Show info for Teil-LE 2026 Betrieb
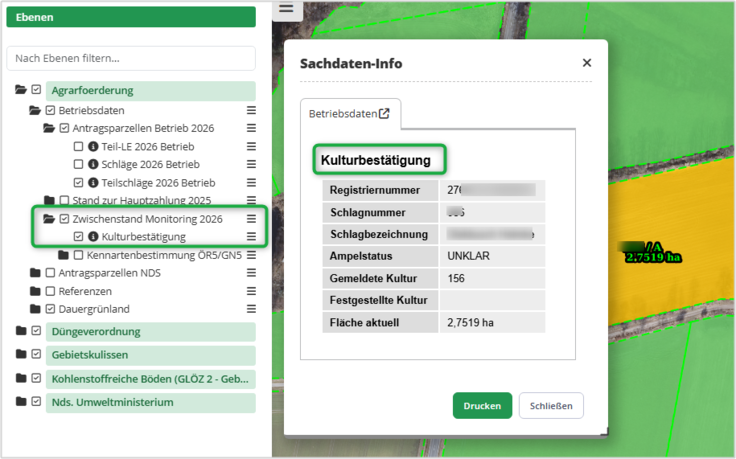The width and height of the screenshot is (736, 459). point(93,146)
